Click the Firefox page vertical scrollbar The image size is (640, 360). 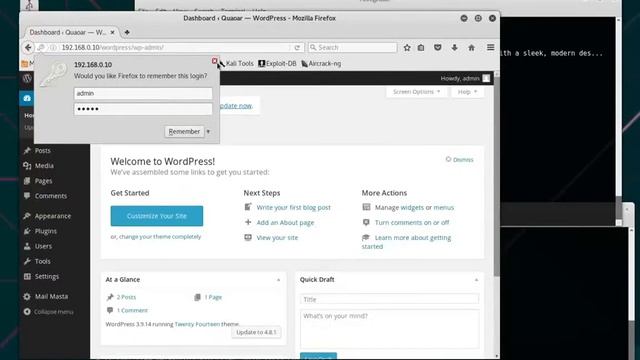(496, 176)
